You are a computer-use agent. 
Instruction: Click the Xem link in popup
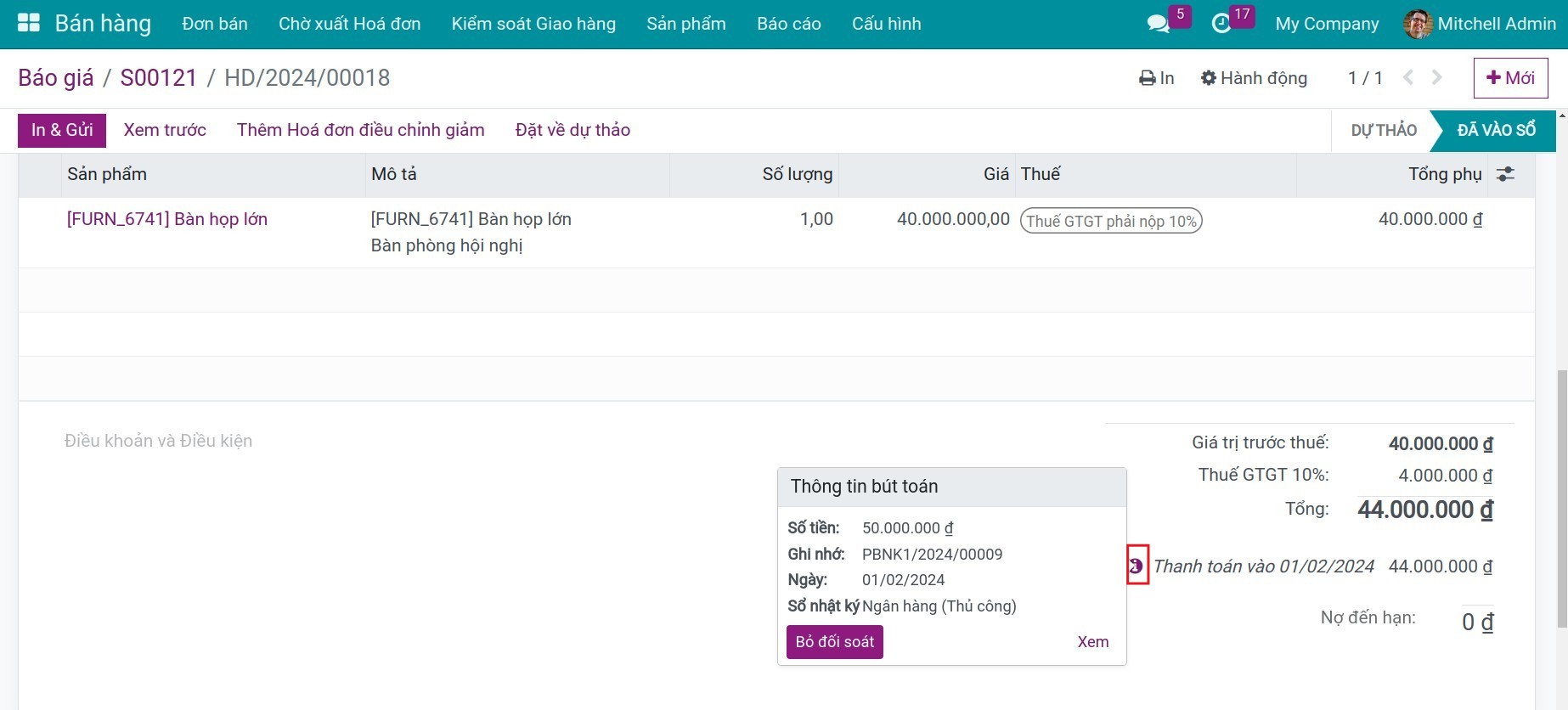(1092, 642)
